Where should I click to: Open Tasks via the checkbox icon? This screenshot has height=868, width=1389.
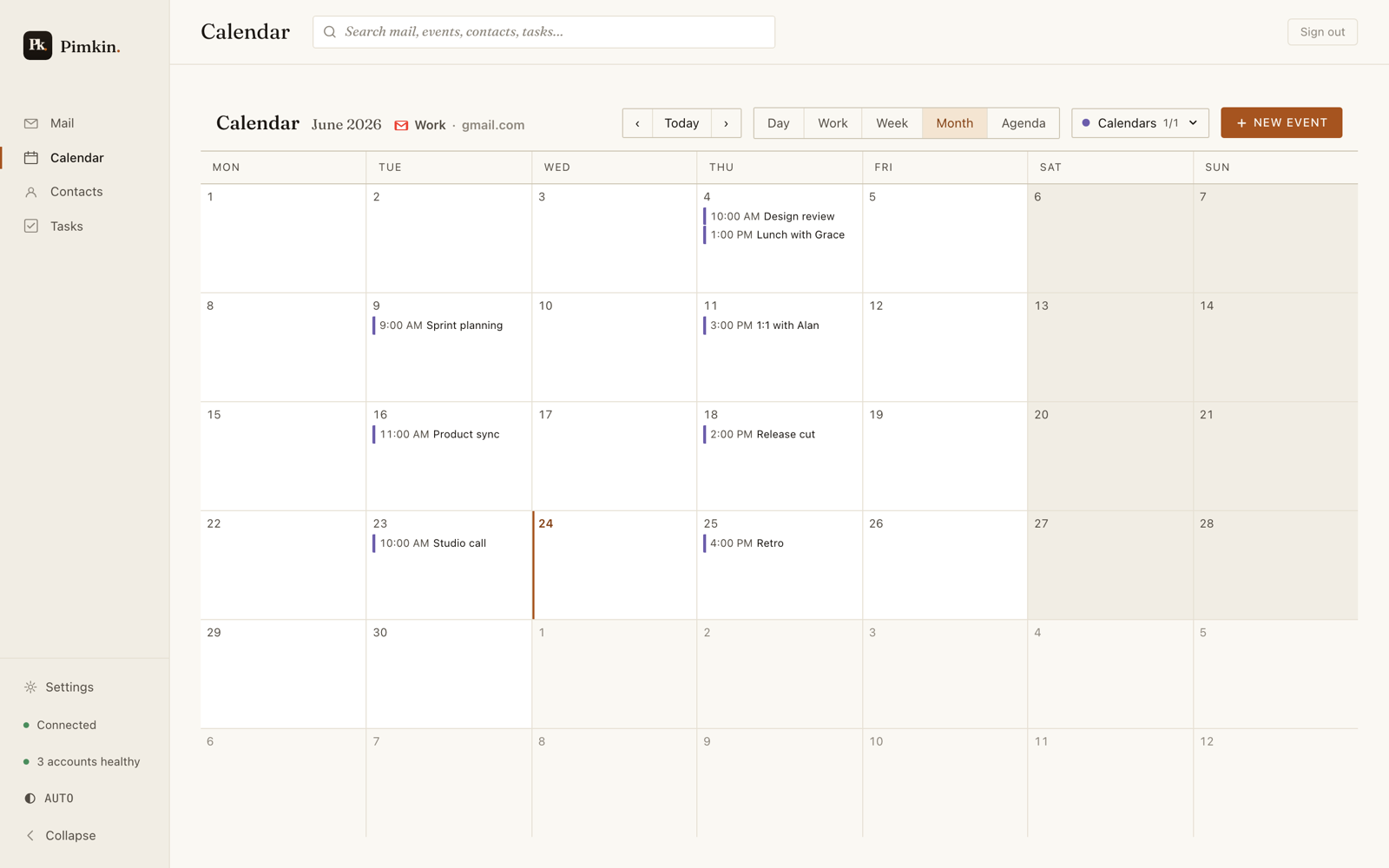(x=31, y=226)
